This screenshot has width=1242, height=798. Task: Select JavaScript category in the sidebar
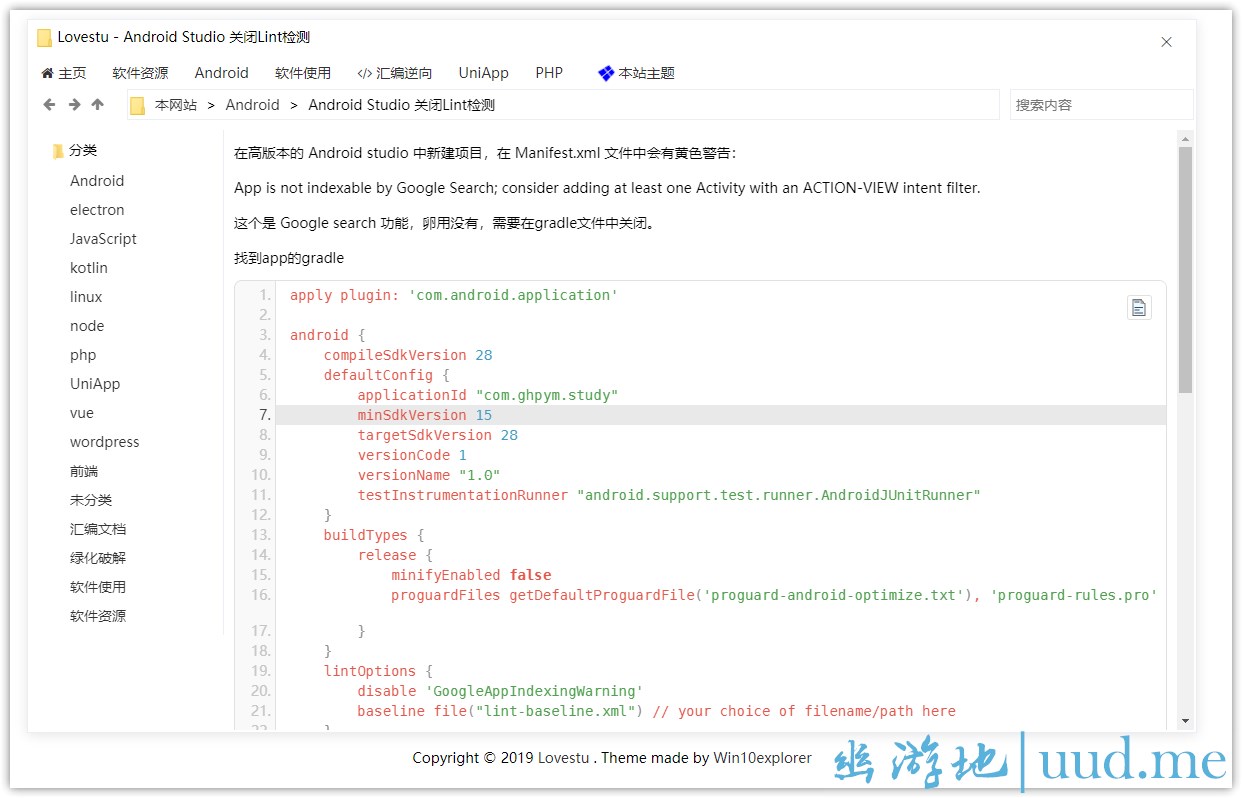(x=103, y=239)
